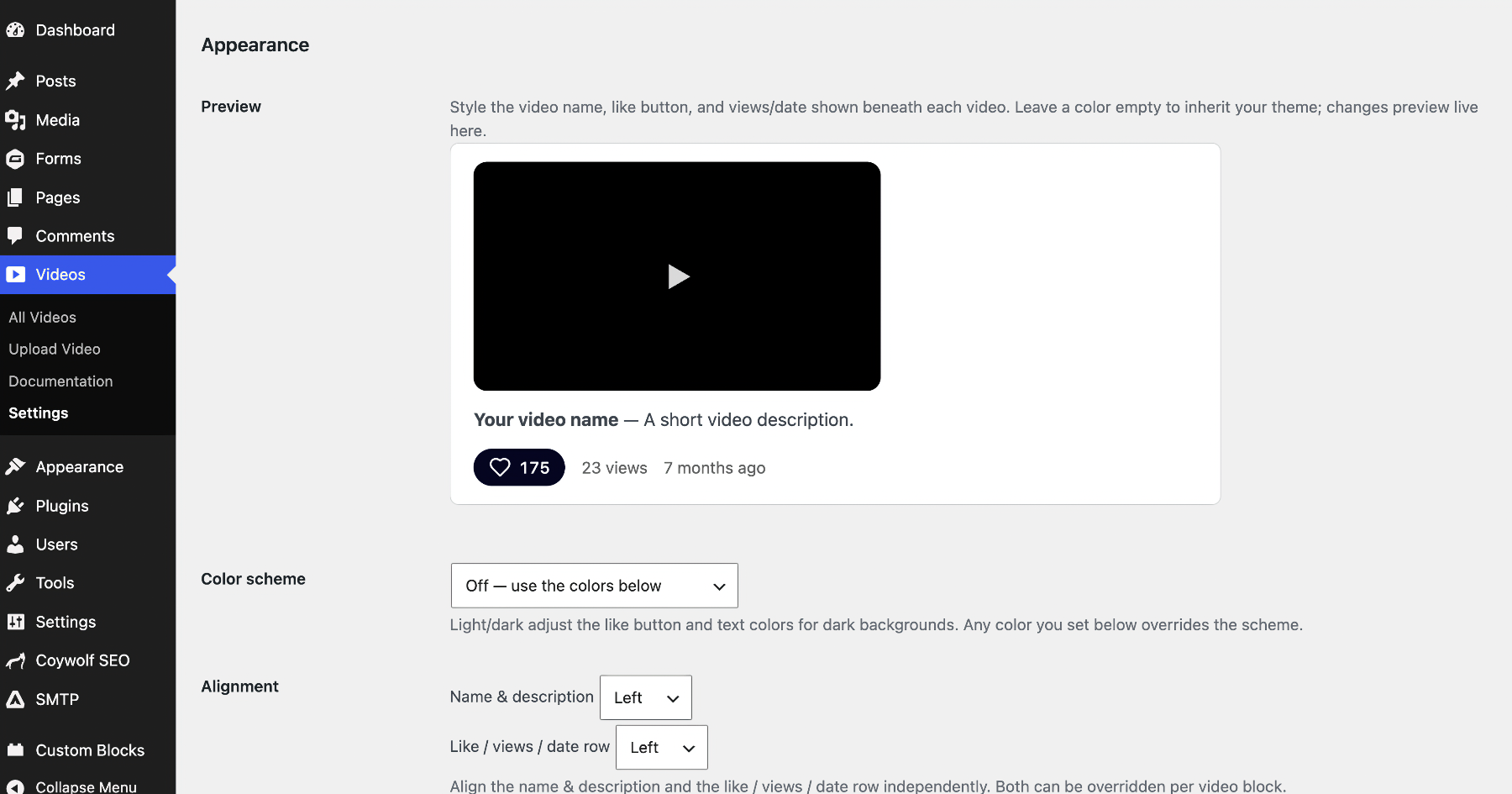The height and width of the screenshot is (794, 1512).
Task: Open the SMTP menu
Action: 87,700
